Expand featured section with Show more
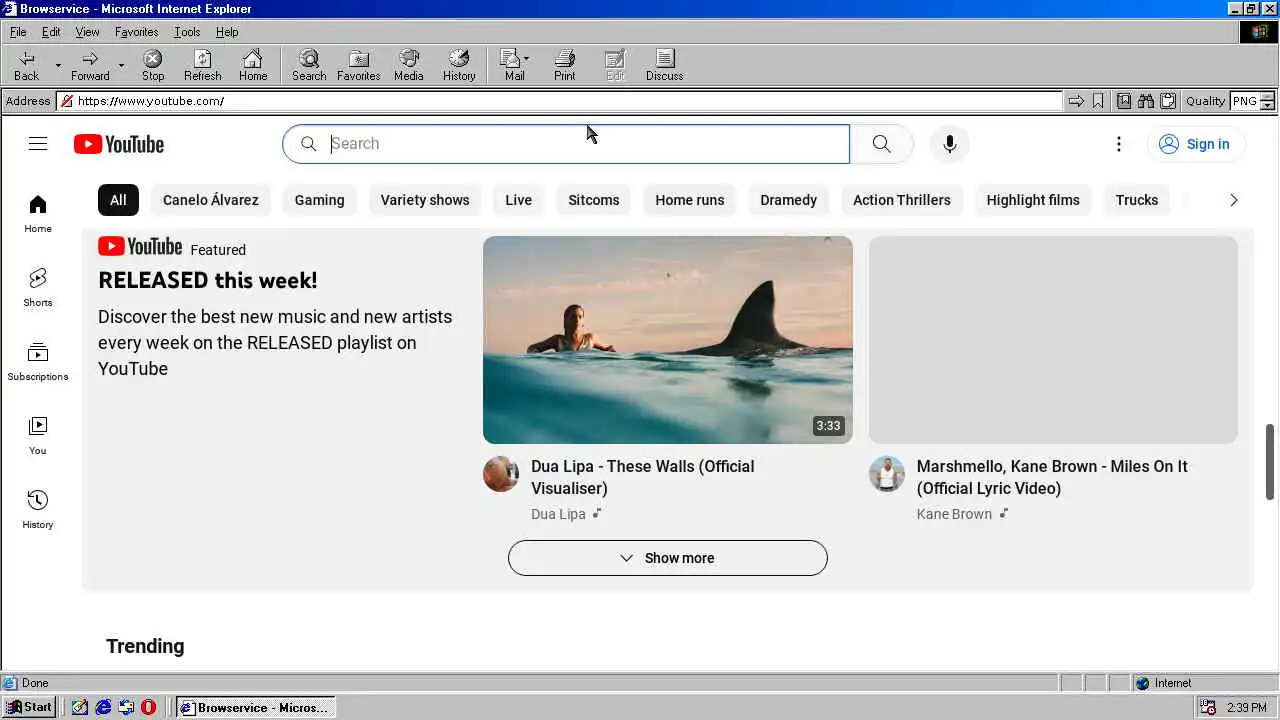Viewport: 1280px width, 720px height. (668, 558)
